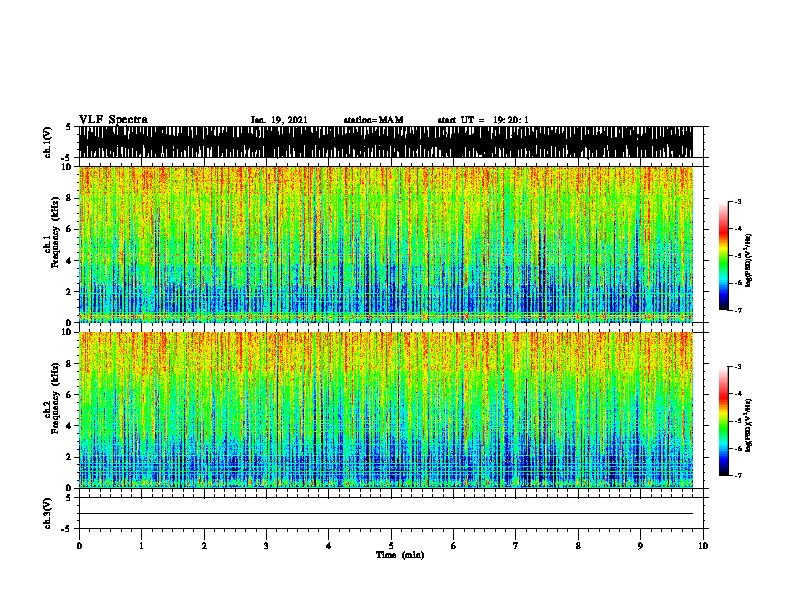Click inside the ch.1 spectrogram panel
Image resolution: width=792 pixels, height=612 pixels.
click(x=386, y=244)
